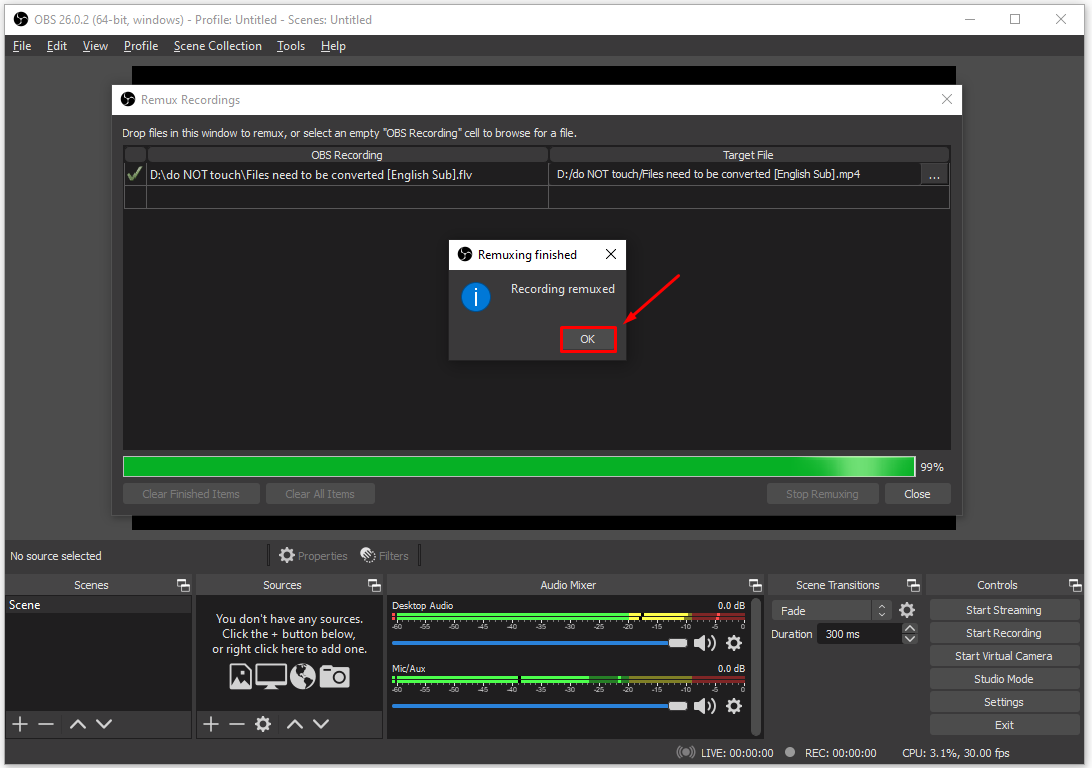1092x768 pixels.
Task: Browse target file with the ellipsis button
Action: pyautogui.click(x=934, y=175)
